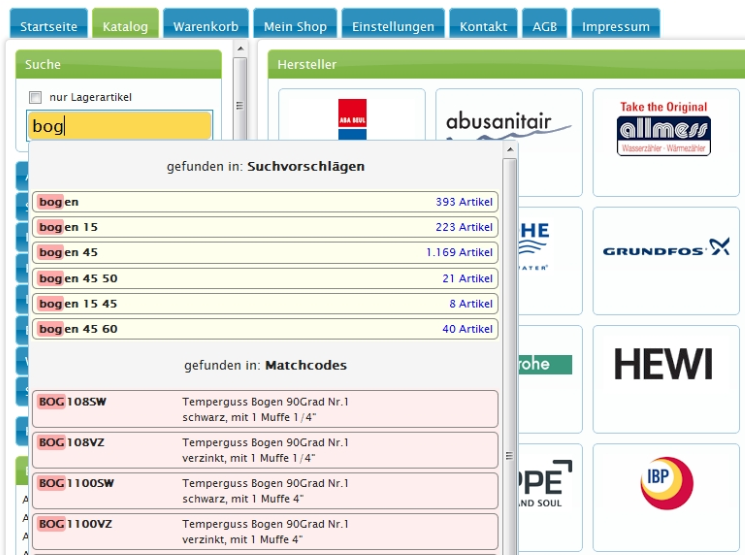Open the IBP manufacturer logo
The width and height of the screenshot is (745, 555).
coord(666,483)
